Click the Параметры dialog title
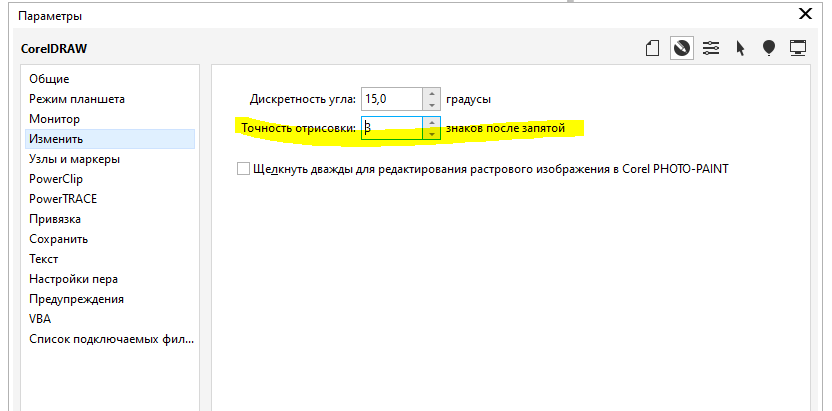 point(50,16)
